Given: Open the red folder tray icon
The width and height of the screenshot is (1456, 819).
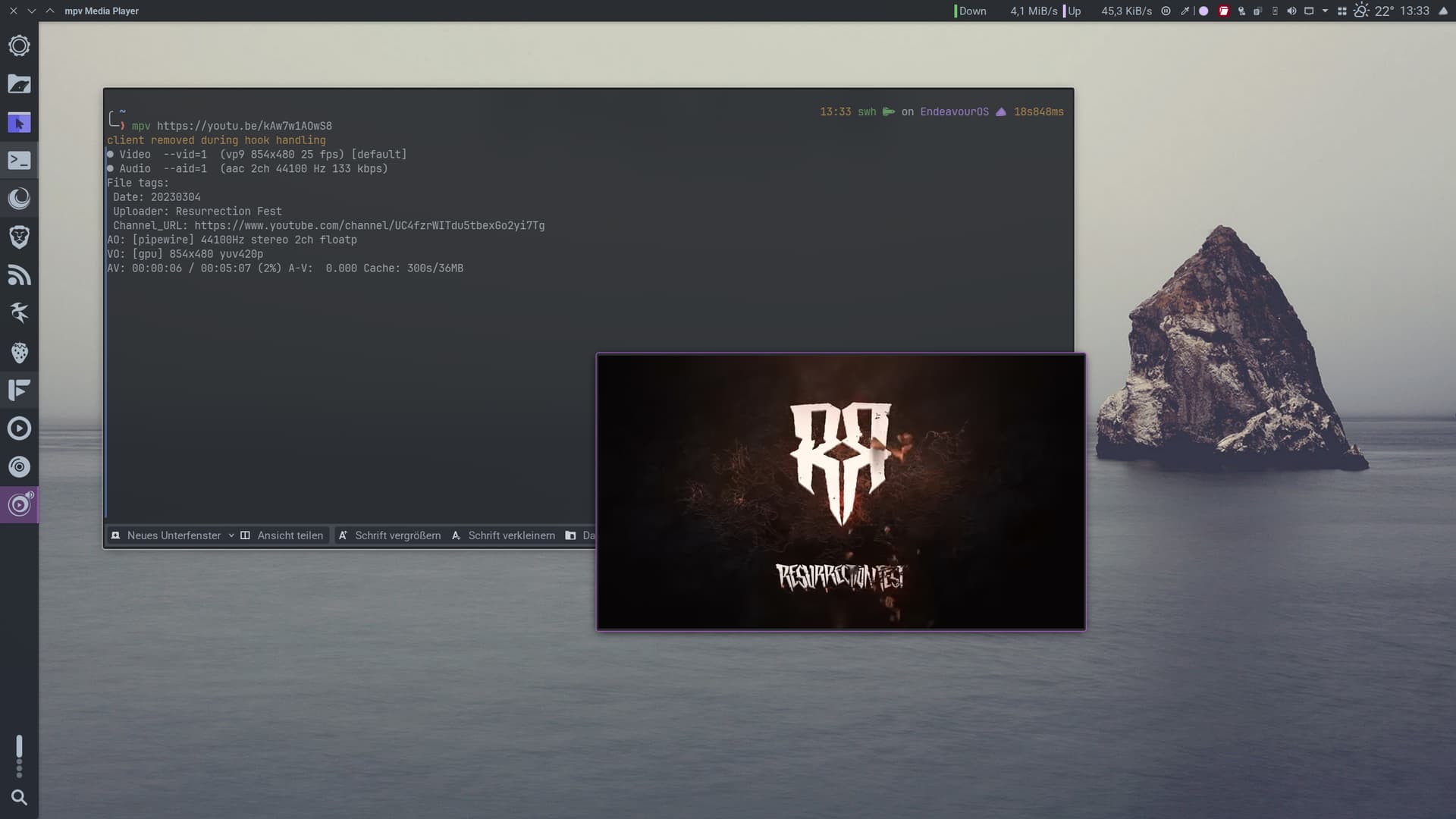Looking at the screenshot, I should click(x=1223, y=11).
